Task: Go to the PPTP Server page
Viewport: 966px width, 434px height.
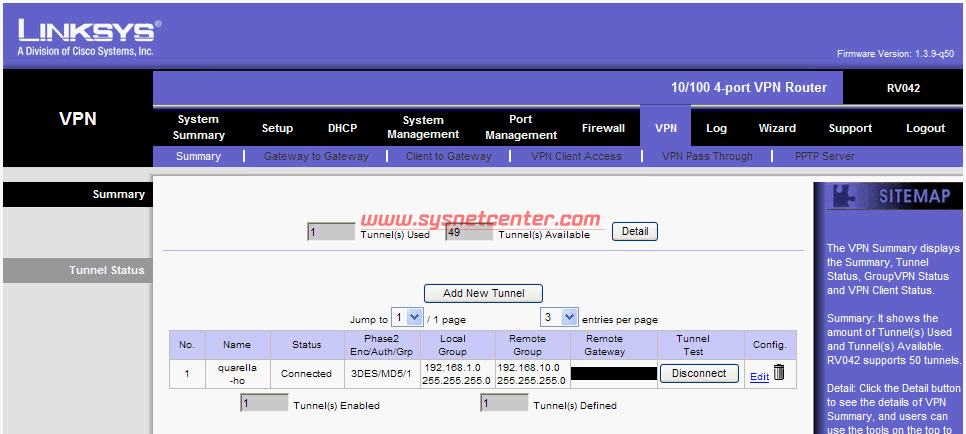Action: pyautogui.click(x=825, y=156)
